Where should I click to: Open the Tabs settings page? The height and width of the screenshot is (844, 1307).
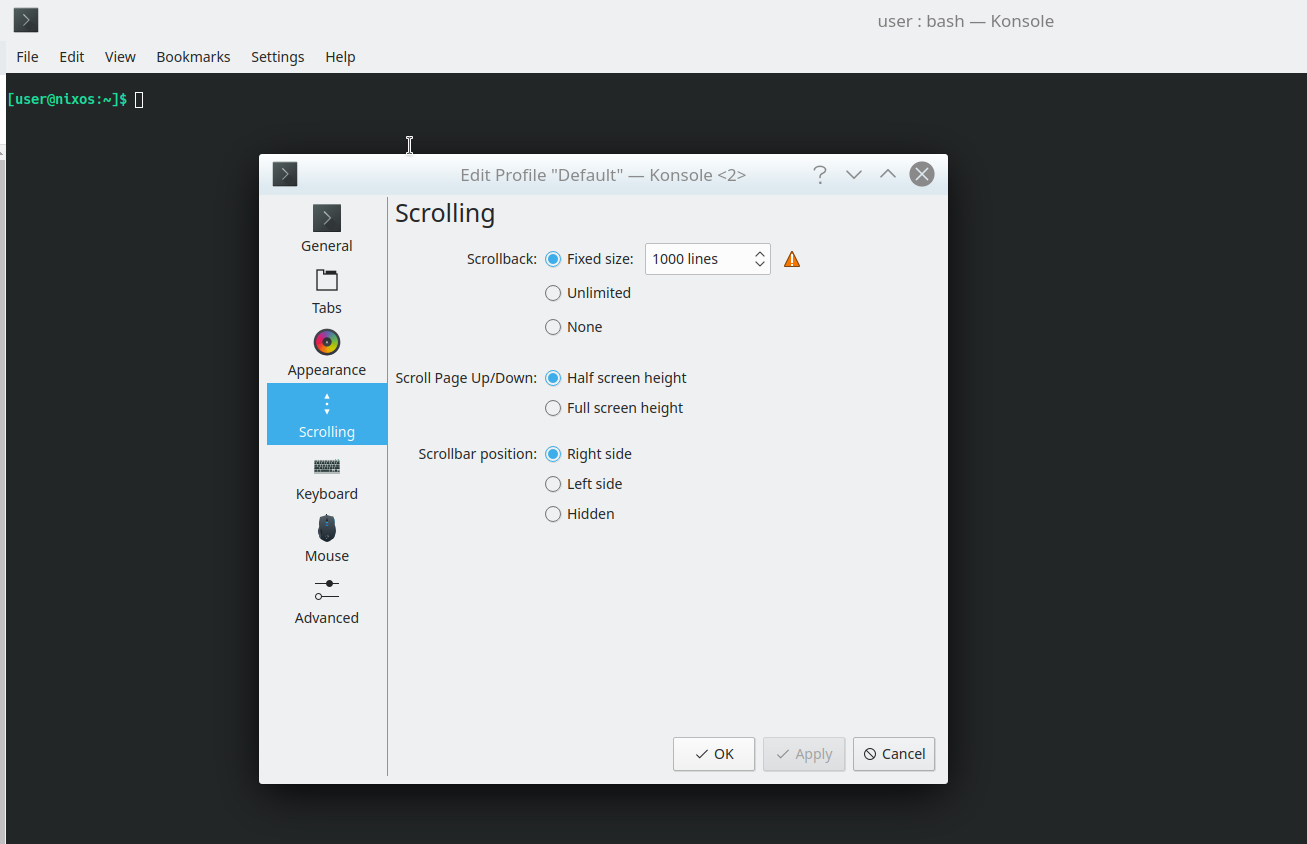pos(327,290)
